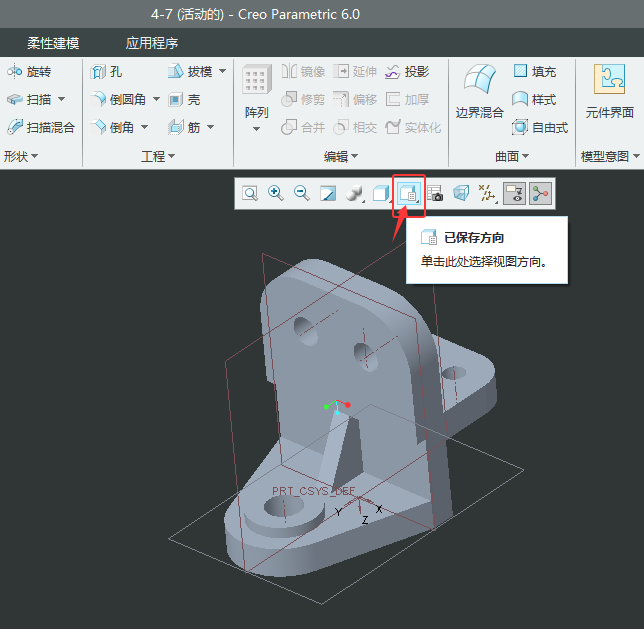The width and height of the screenshot is (644, 629).
Task: Select the 扫描混合 (Swept Blend) tool
Action: click(40, 127)
